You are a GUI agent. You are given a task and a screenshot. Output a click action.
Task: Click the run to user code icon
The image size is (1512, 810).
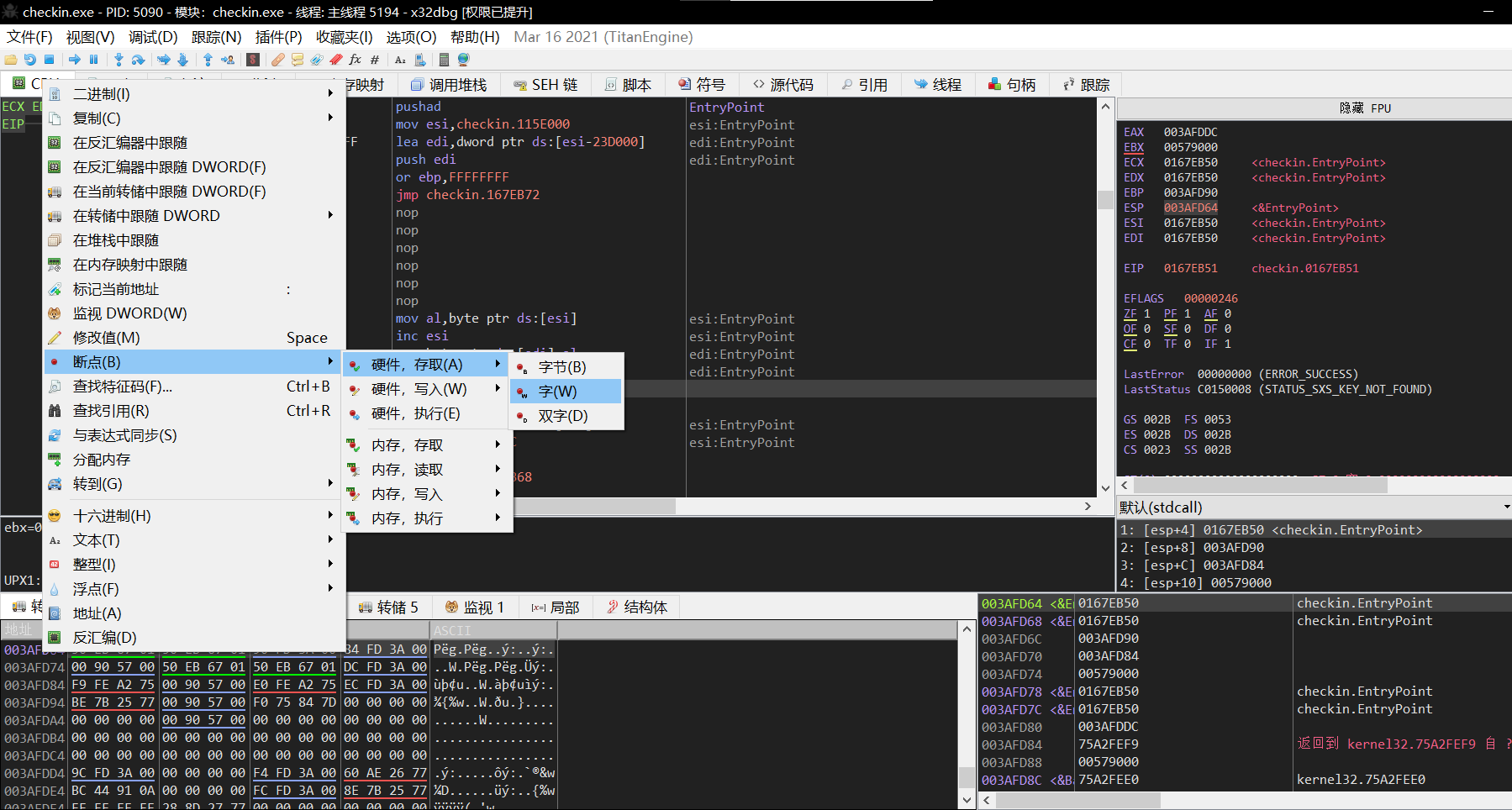[x=227, y=60]
